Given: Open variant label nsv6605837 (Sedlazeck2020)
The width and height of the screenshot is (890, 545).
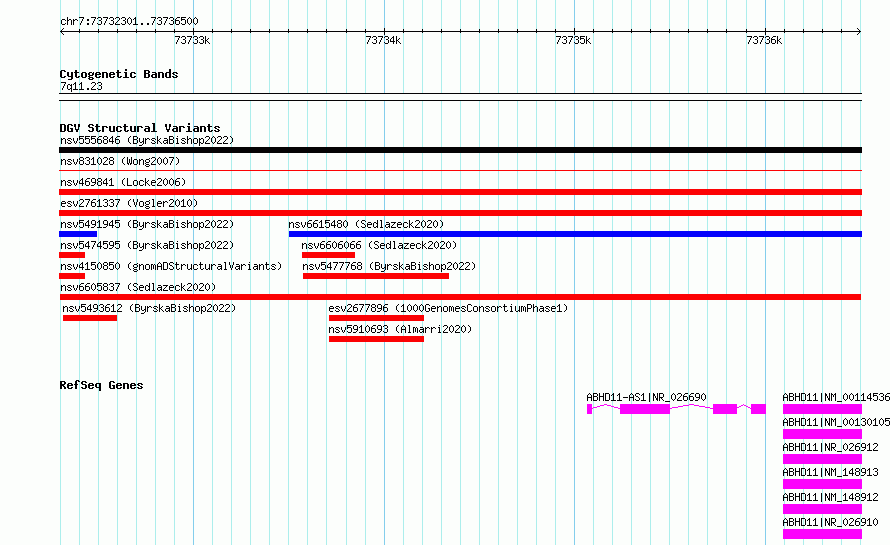Looking at the screenshot, I should pyautogui.click(x=138, y=287).
